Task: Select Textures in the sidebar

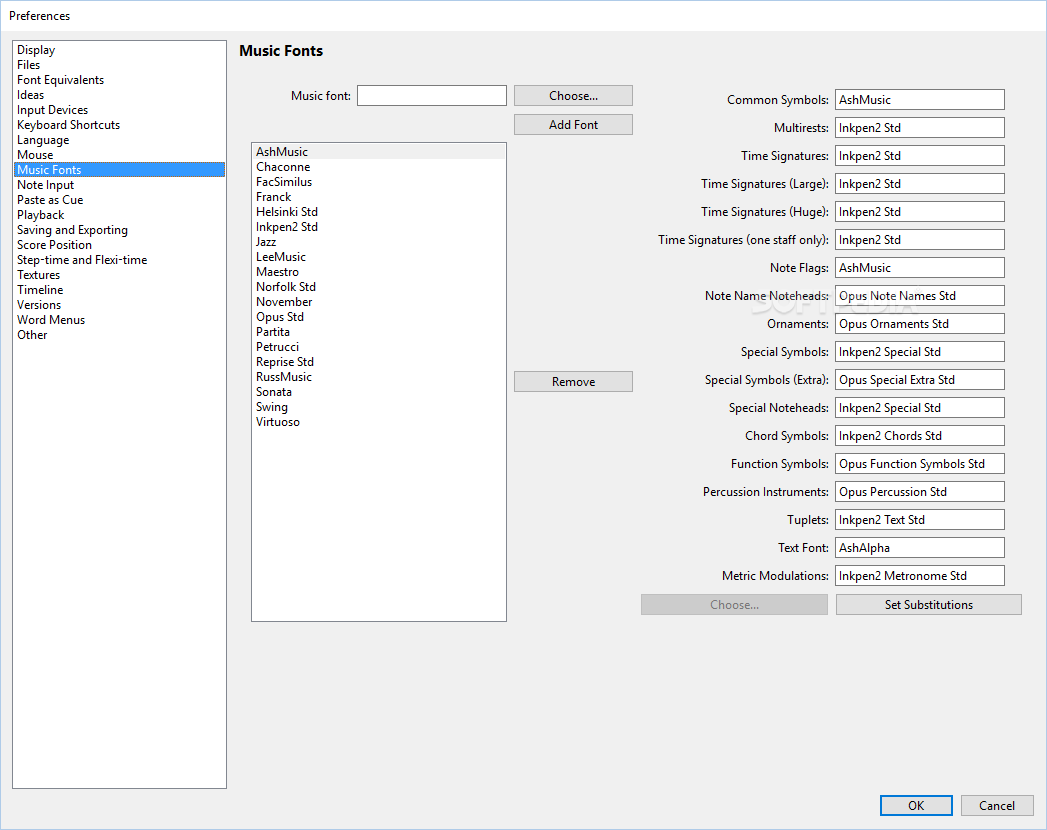Action: [x=119, y=275]
